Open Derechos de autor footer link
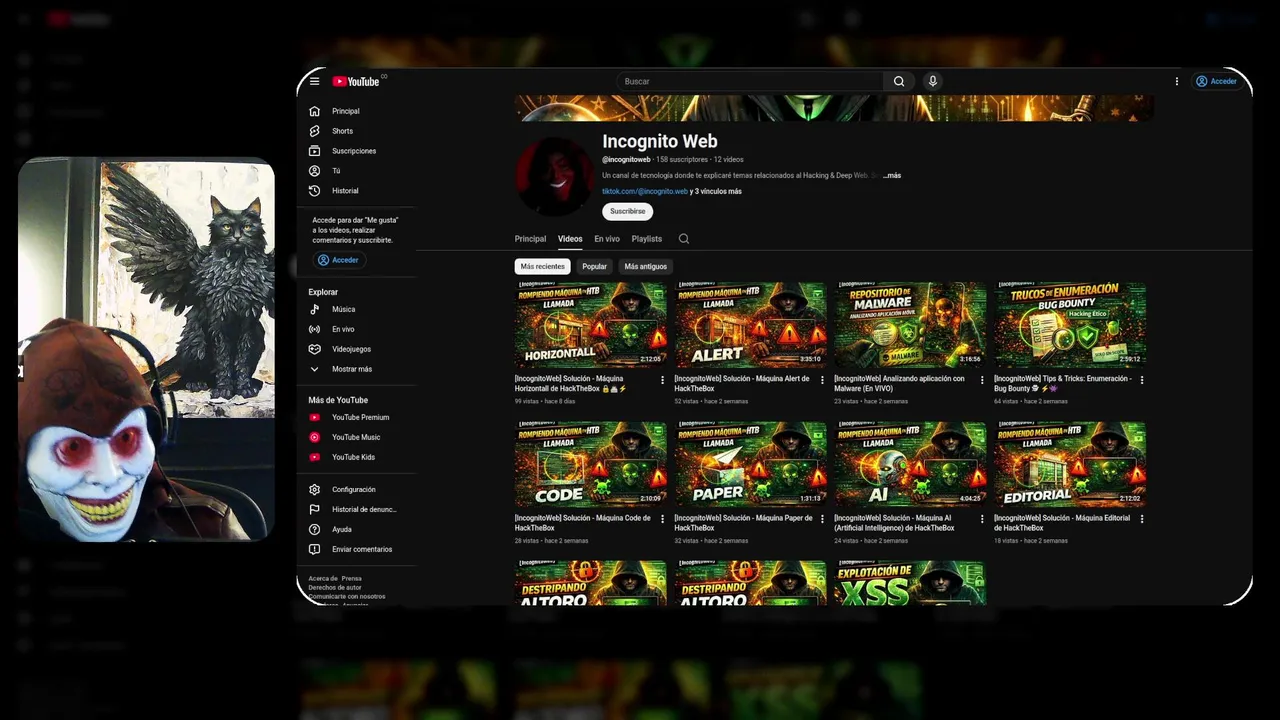The image size is (1280, 720). tap(335, 587)
